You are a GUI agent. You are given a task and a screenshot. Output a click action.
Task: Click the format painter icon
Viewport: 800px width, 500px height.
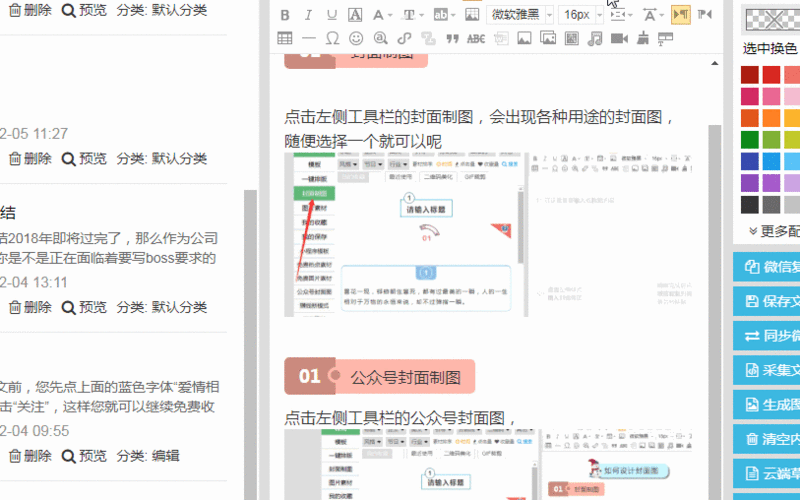[665, 39]
